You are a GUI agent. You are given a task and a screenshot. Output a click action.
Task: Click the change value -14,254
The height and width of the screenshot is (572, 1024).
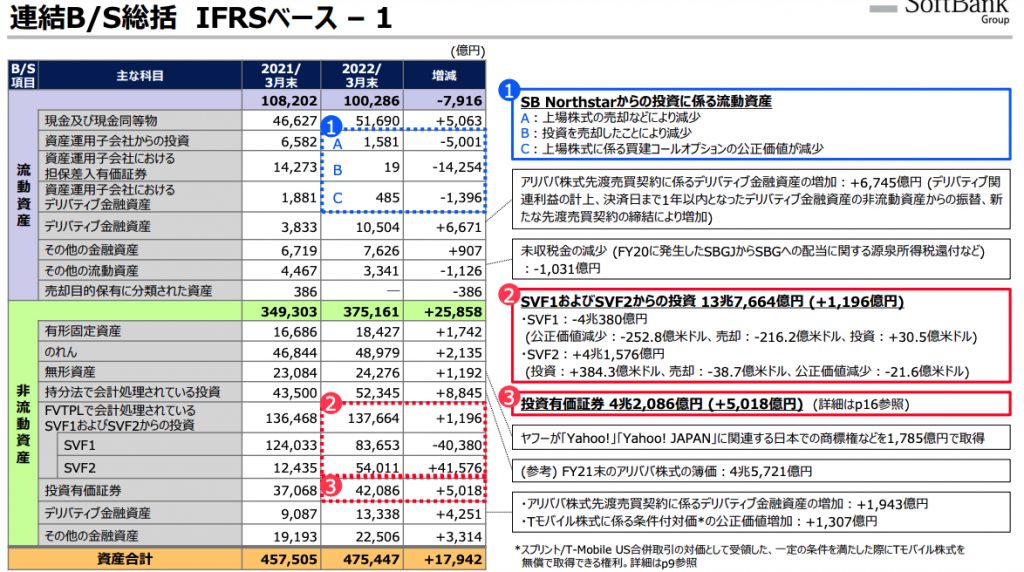point(456,167)
